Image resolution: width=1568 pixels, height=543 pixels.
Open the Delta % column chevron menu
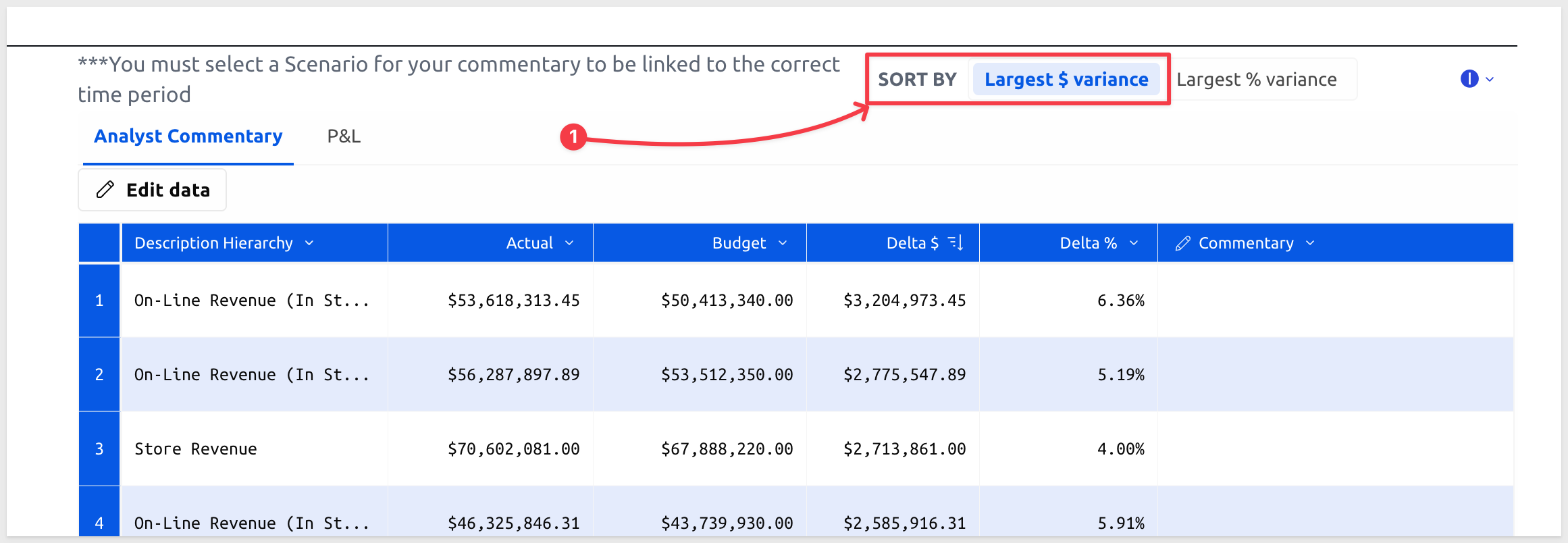[1134, 243]
